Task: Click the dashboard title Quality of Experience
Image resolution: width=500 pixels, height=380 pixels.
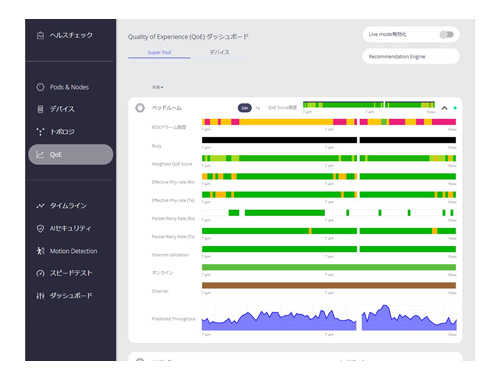Action: tap(188, 37)
